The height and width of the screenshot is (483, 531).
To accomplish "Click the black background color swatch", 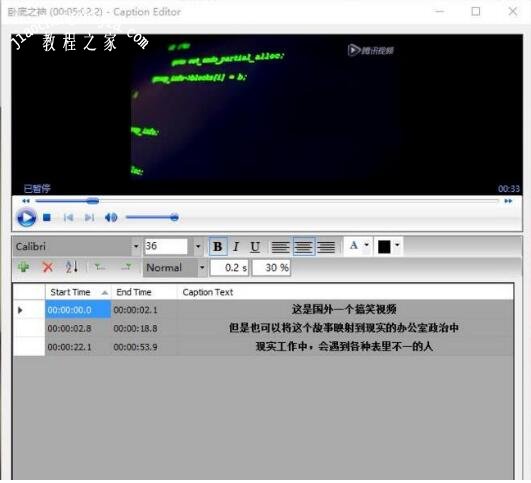I will [384, 247].
